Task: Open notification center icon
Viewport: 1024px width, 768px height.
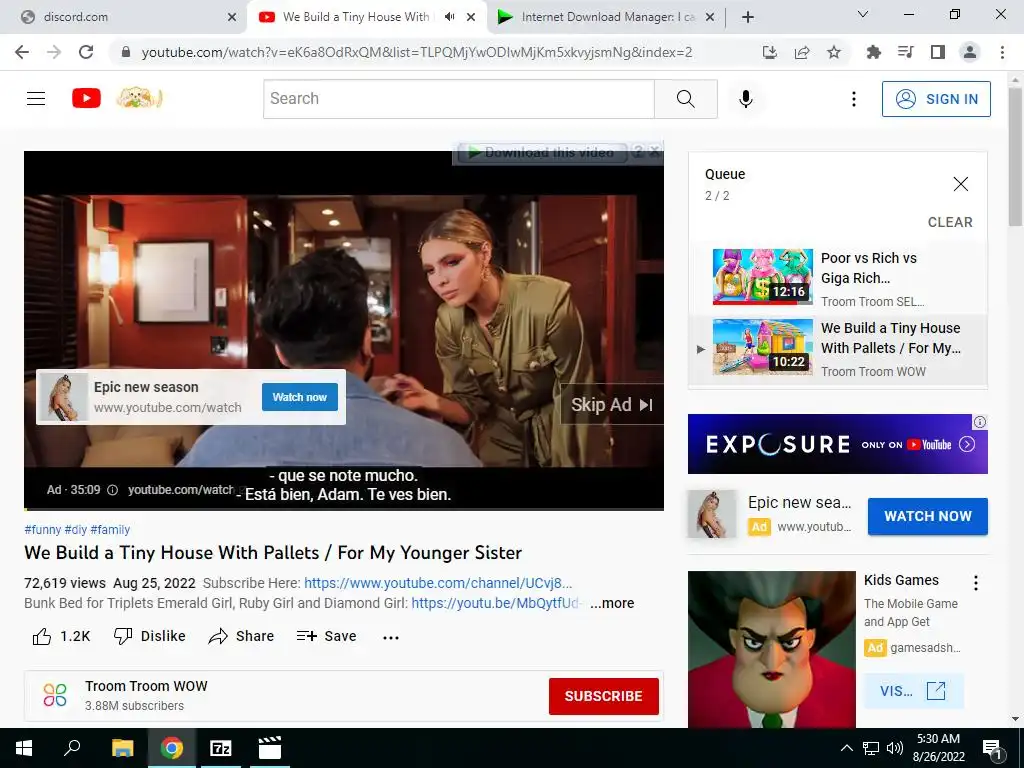Action: click(x=992, y=749)
